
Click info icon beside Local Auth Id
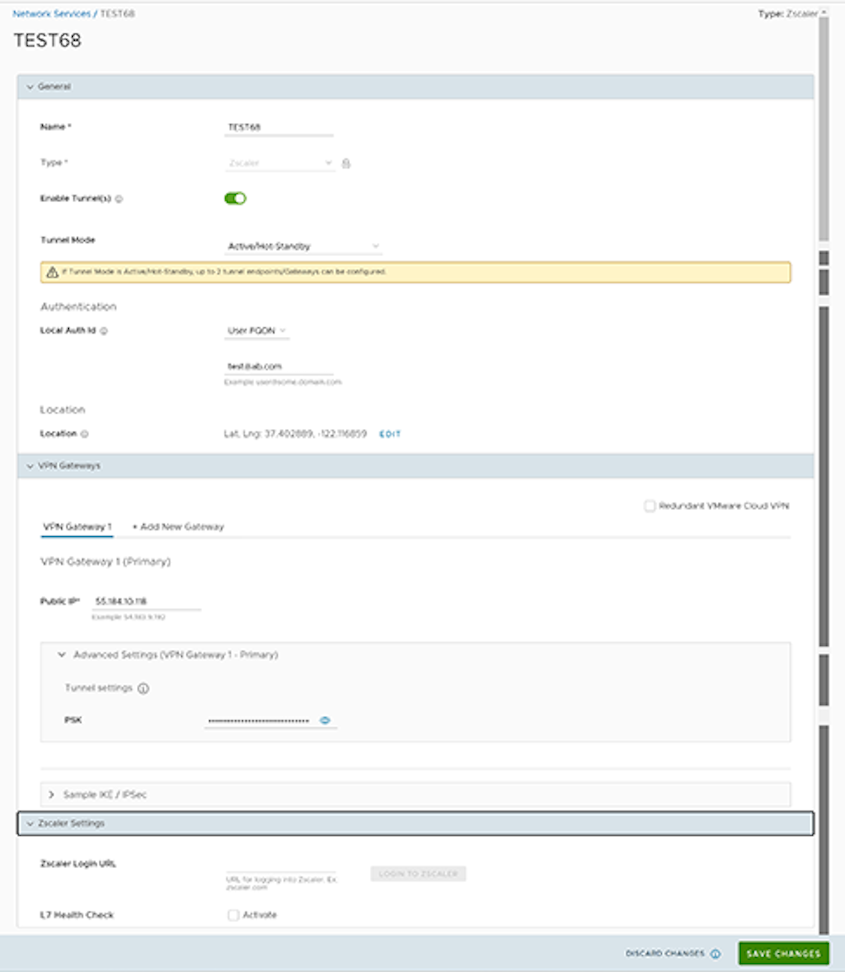tap(104, 330)
